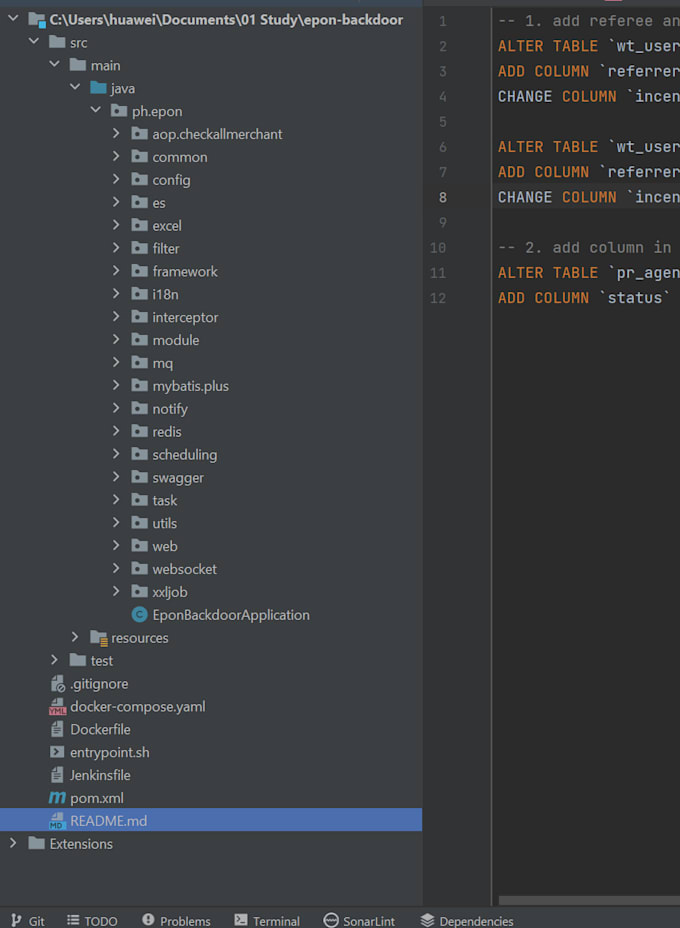Click the README.md markdown icon
Viewport: 680px width, 928px height.
[57, 821]
